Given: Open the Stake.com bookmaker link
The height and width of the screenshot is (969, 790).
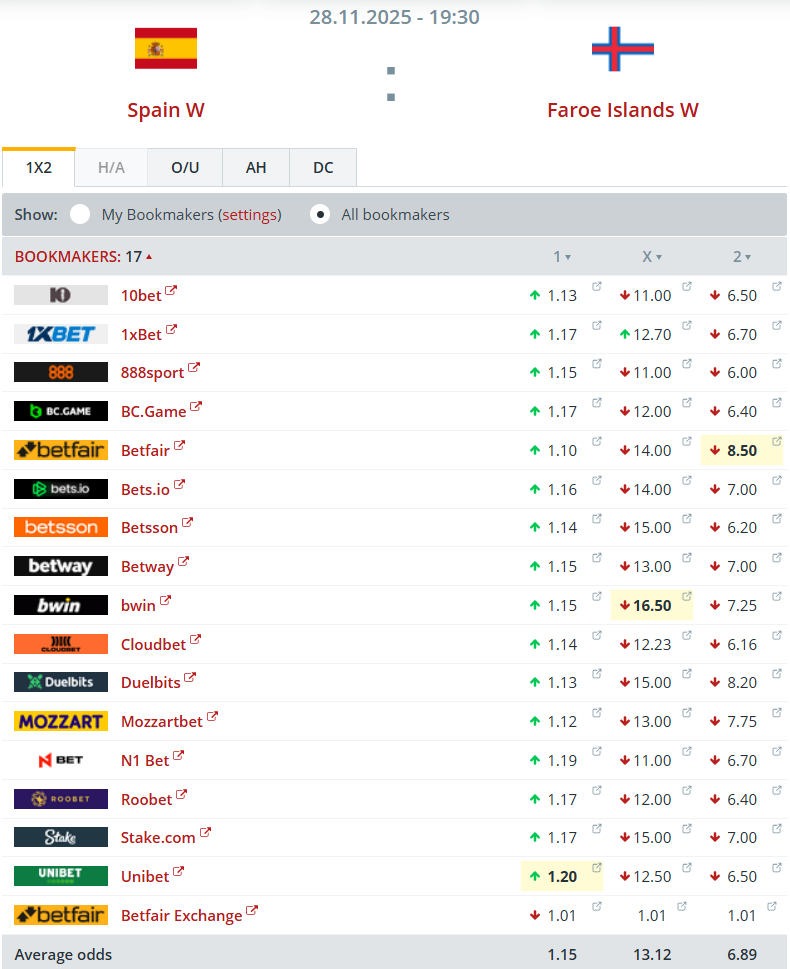Looking at the screenshot, I should coord(157,837).
